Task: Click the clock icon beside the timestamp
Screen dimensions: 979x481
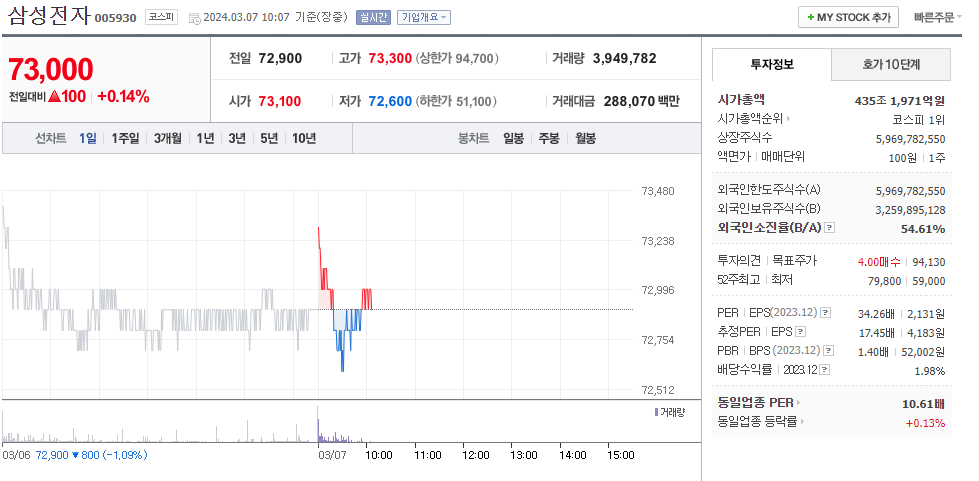Action: point(194,18)
